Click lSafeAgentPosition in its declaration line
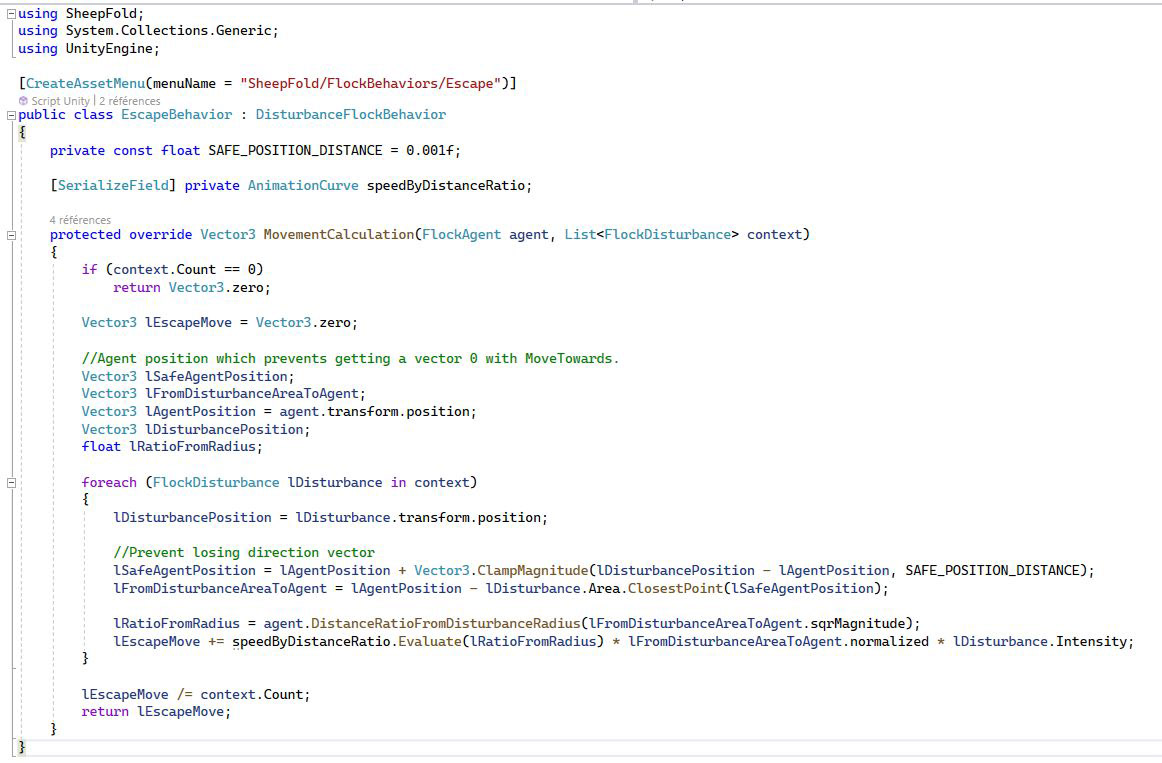Viewport: 1162px width, 763px height. pos(216,376)
